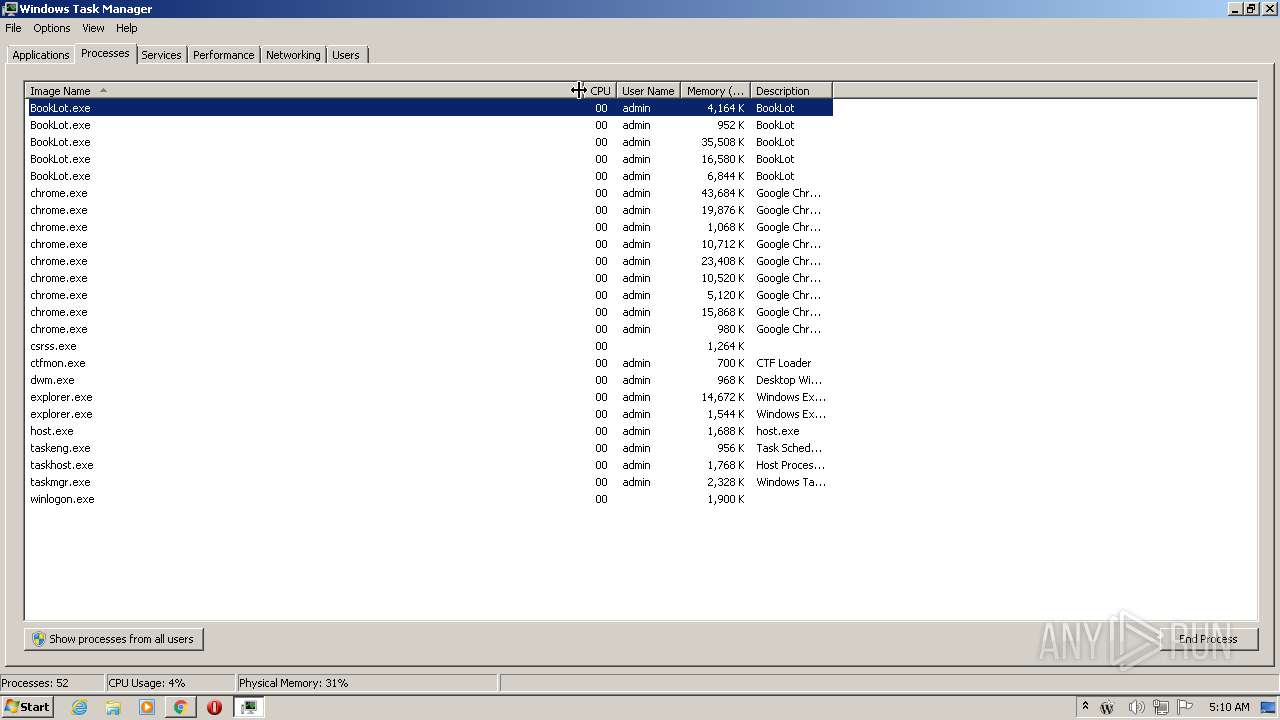Launch Opera from the taskbar
Screen dimensions: 1280x720
(214, 707)
